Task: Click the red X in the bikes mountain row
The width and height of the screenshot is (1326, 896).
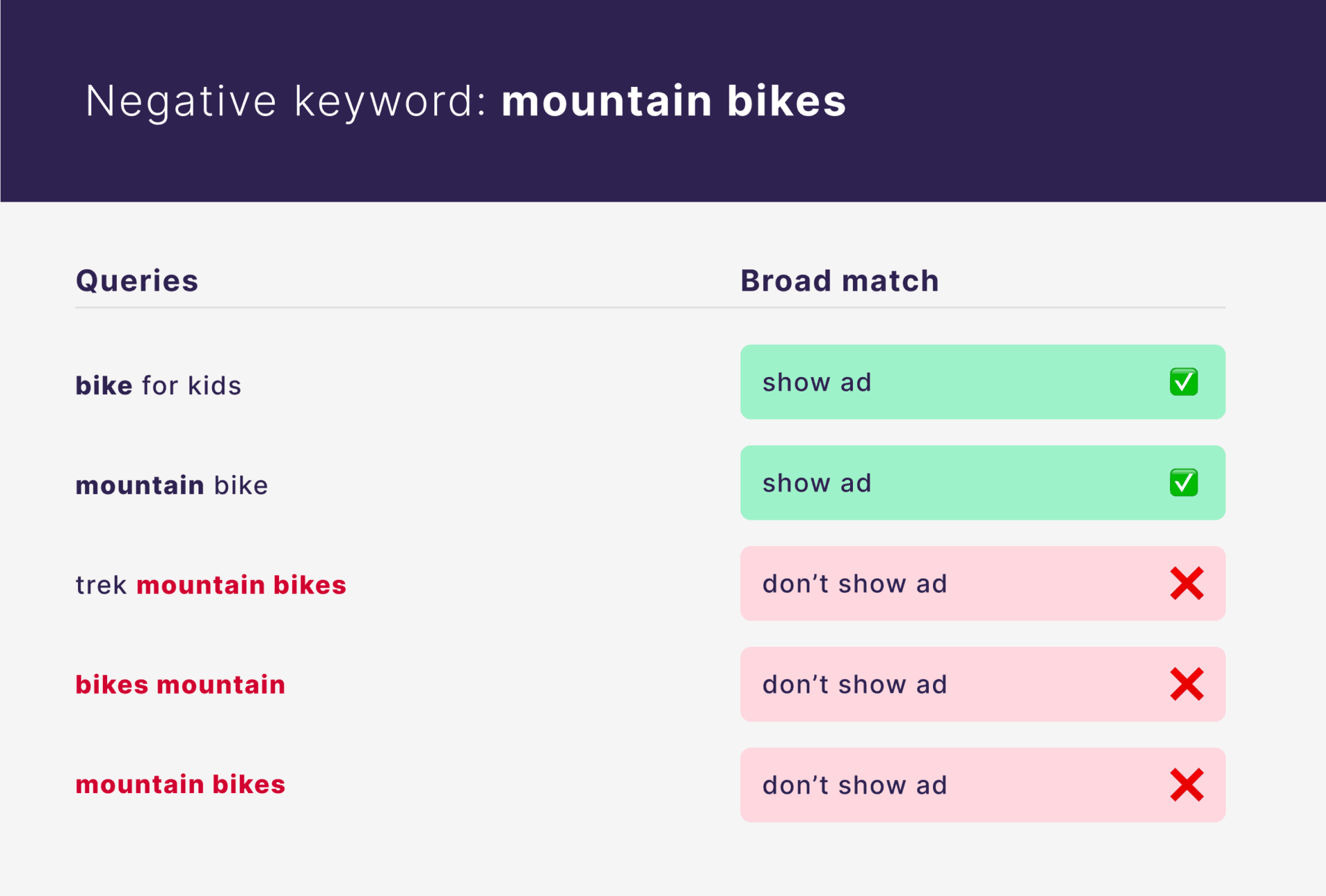Action: coord(1186,684)
